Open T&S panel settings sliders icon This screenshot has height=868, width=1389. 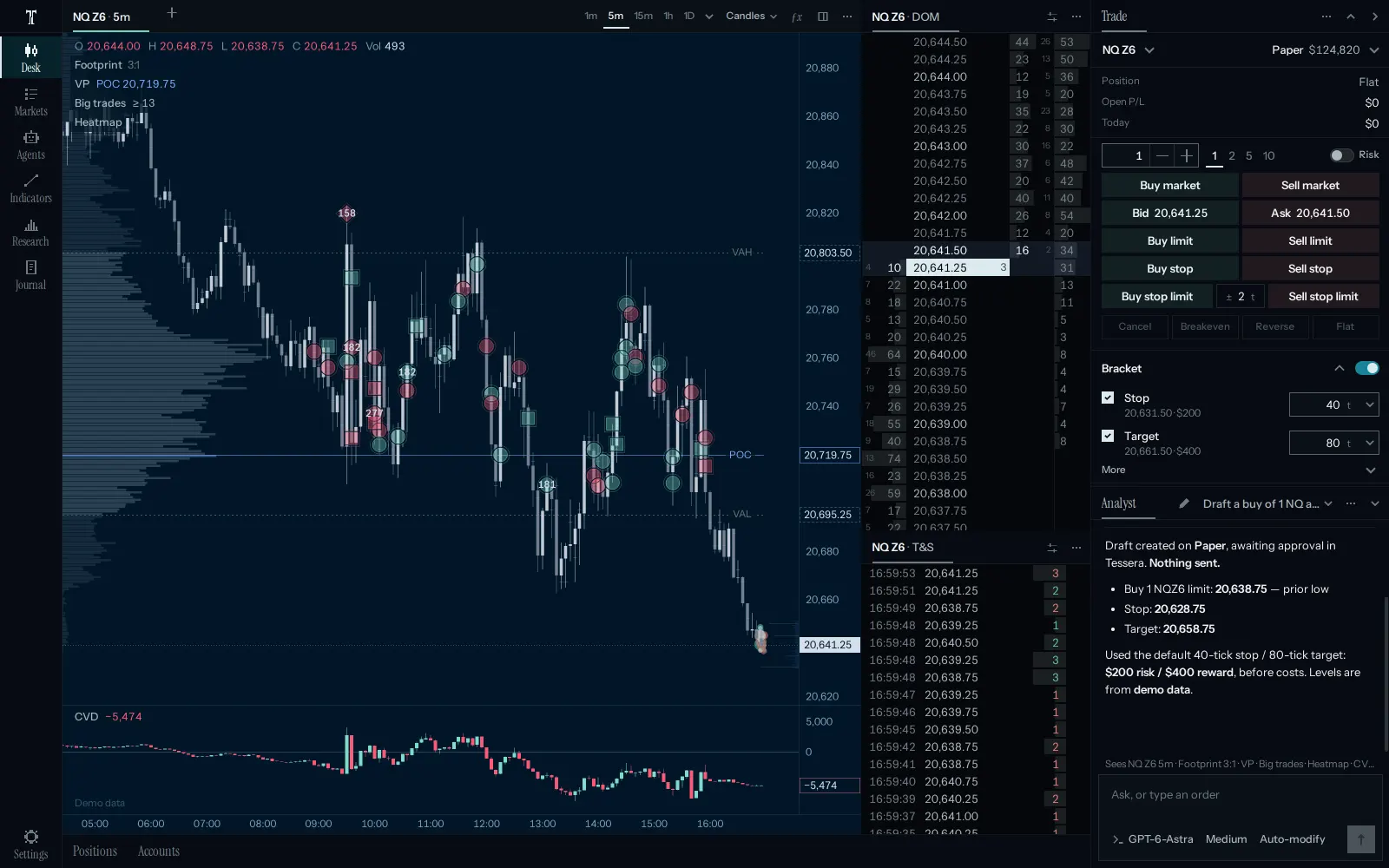[1052, 548]
